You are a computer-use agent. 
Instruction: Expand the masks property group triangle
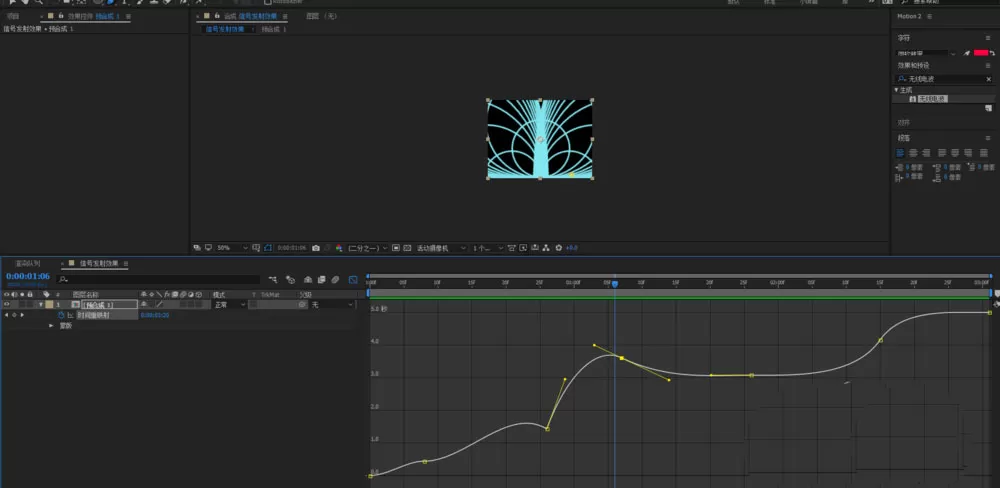click(51, 326)
